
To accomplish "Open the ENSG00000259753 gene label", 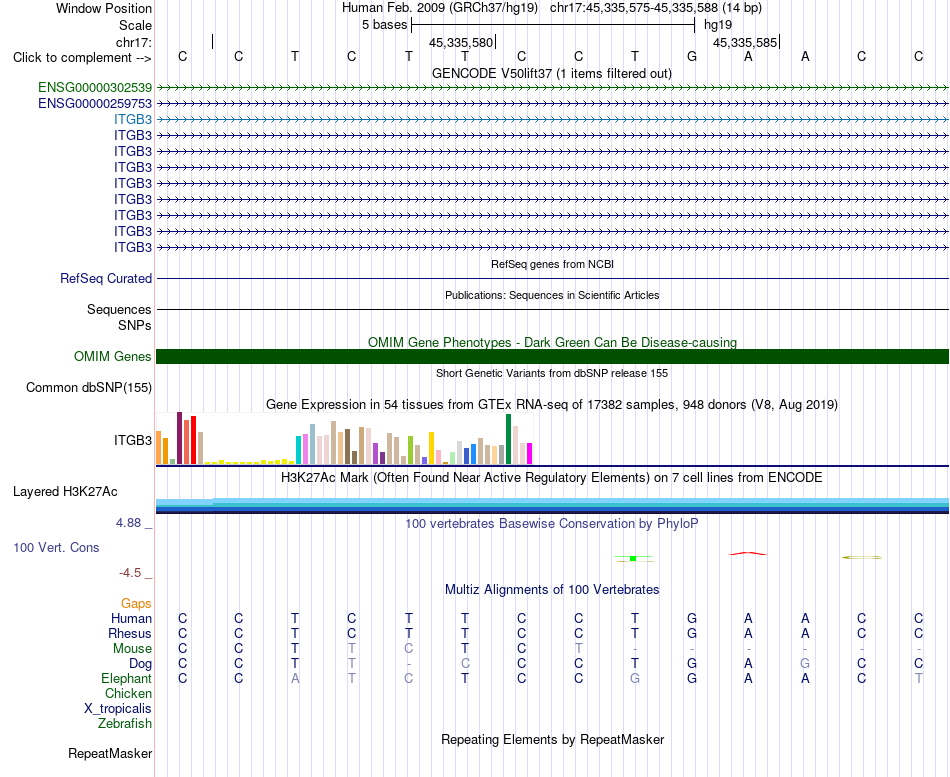I will [95, 104].
